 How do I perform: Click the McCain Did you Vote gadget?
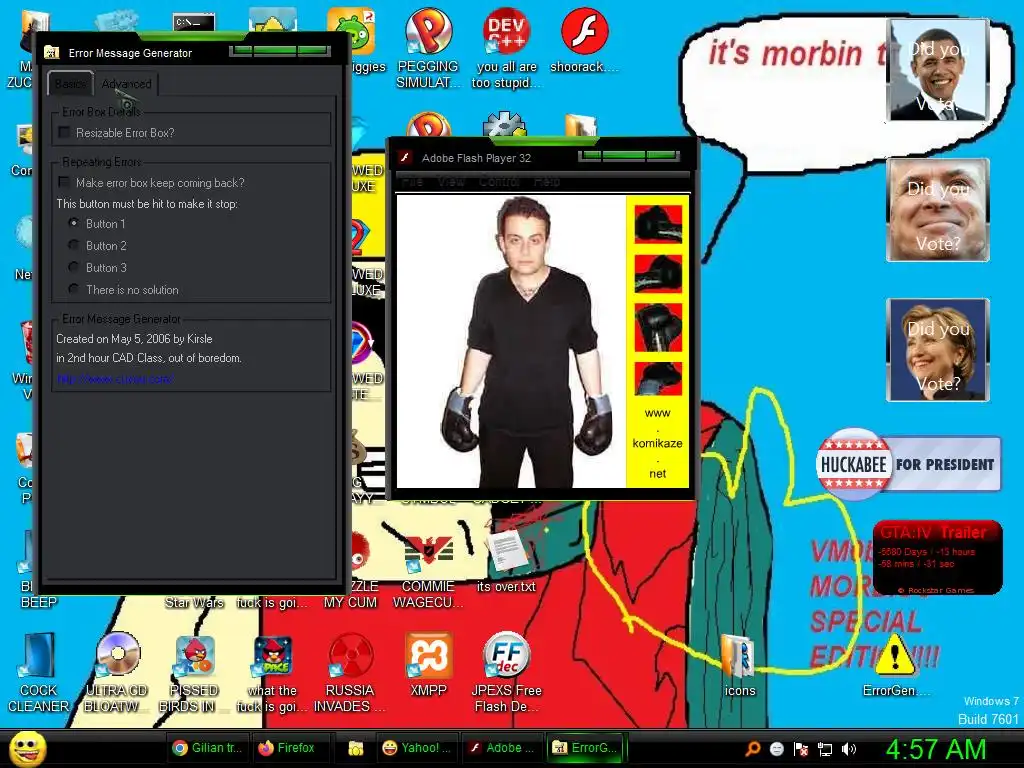(938, 210)
